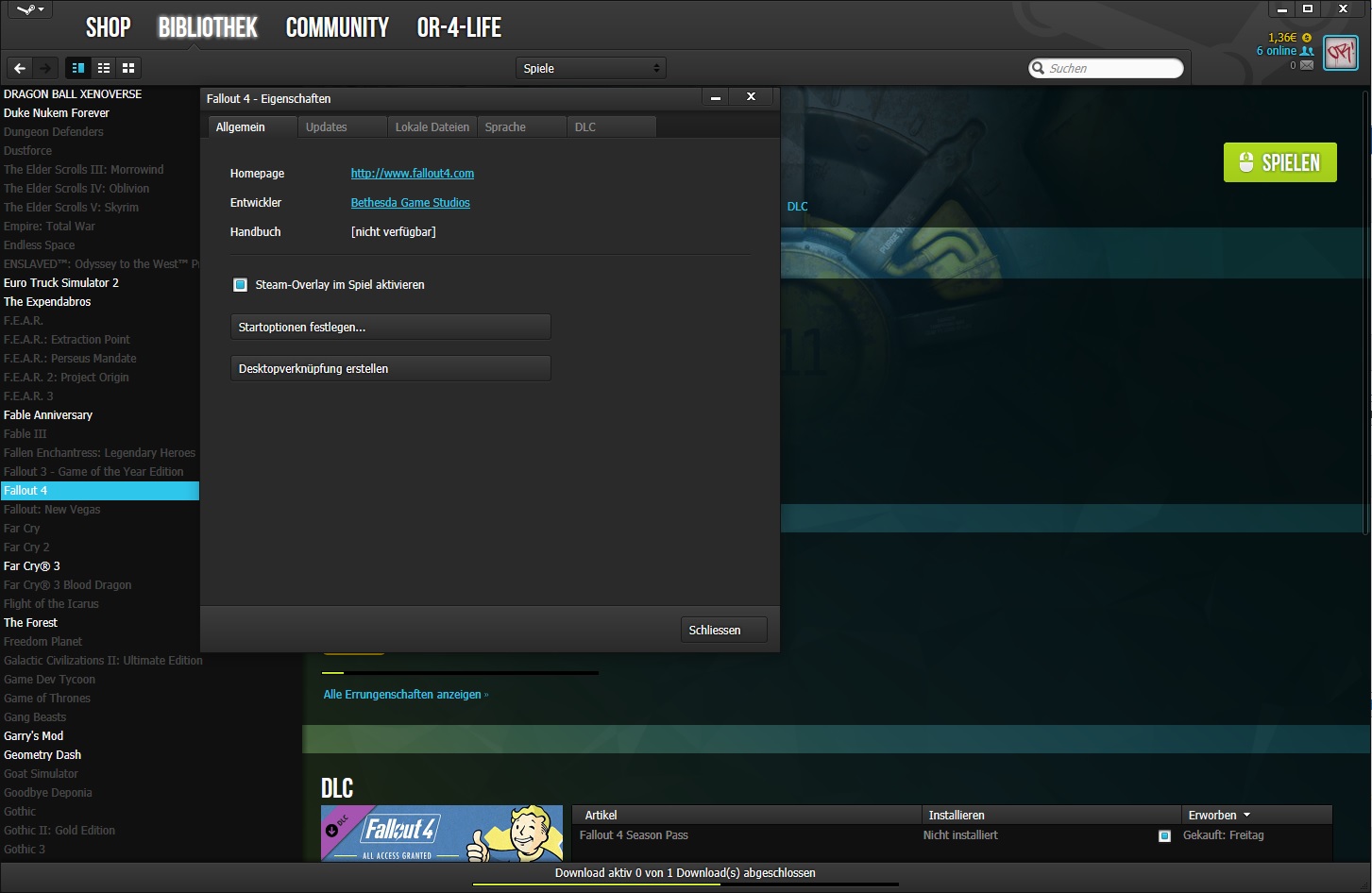1372x893 pixels.
Task: Select Game Dev Tycoon in library
Action: tap(50, 680)
